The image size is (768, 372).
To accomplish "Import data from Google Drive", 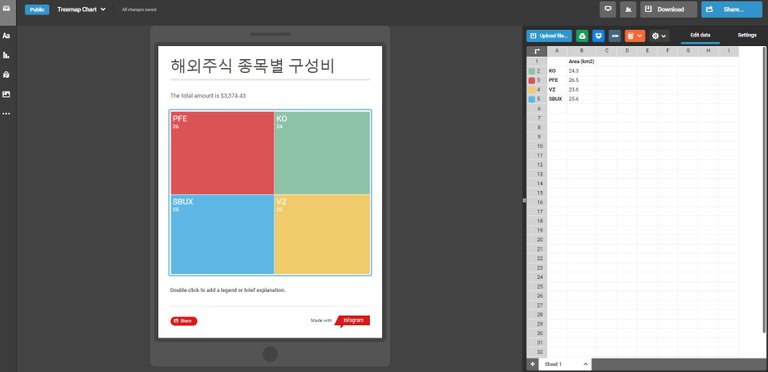I will click(x=582, y=36).
